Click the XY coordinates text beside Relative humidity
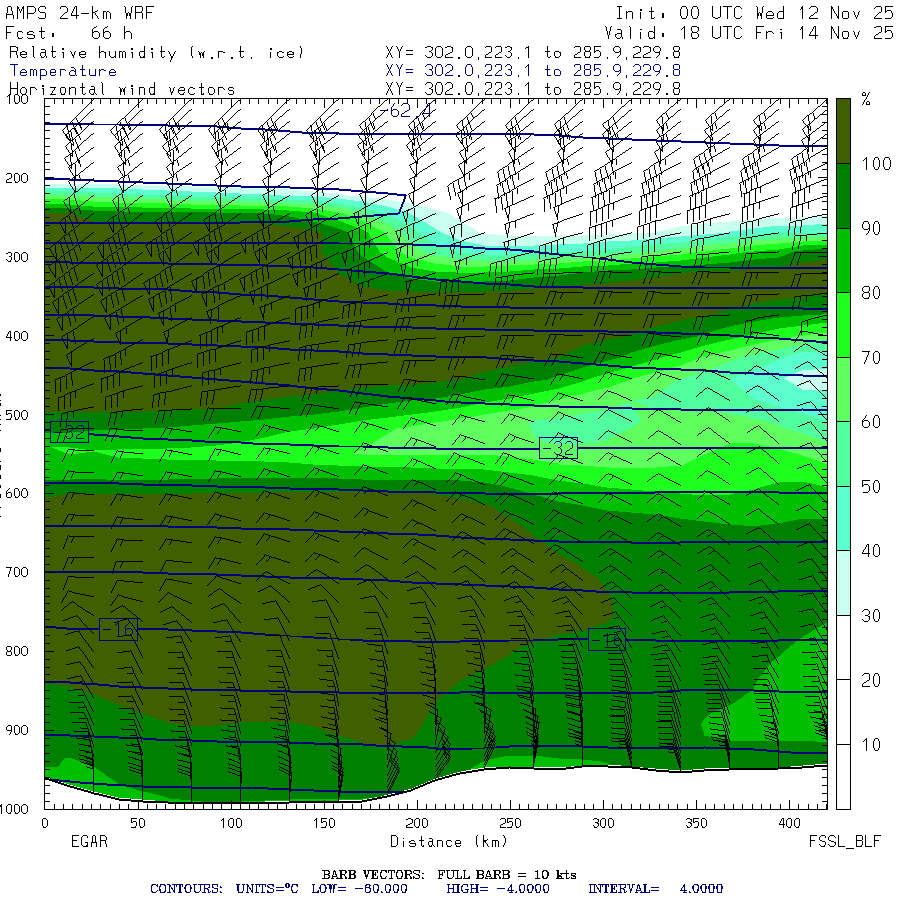 click(533, 53)
